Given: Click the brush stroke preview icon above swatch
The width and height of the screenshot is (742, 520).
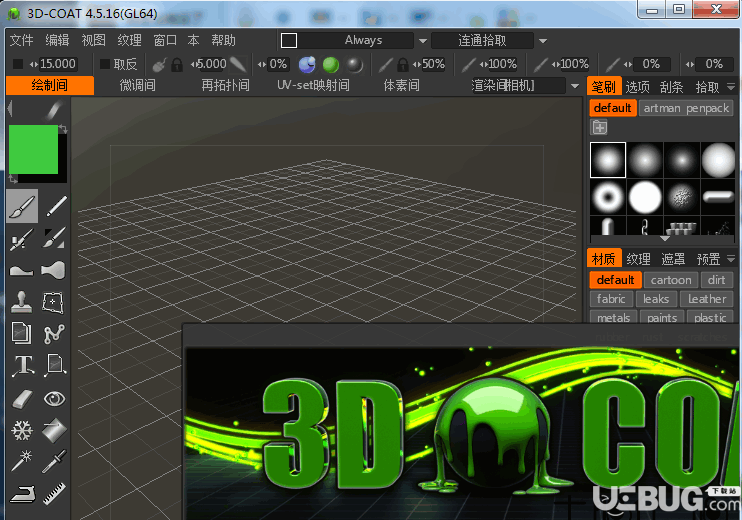Looking at the screenshot, I should tap(53, 110).
